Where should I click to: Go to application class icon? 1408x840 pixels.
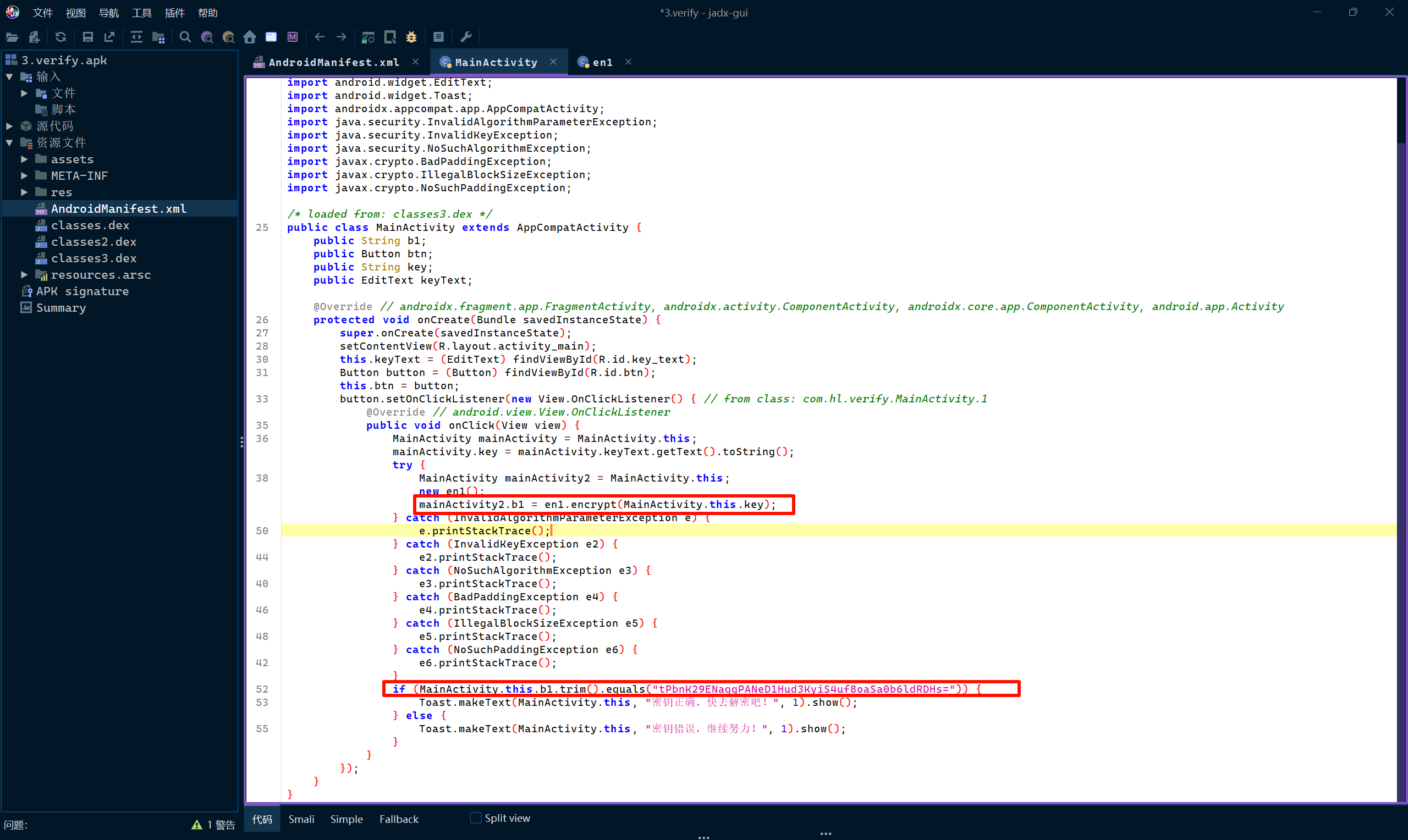[271, 37]
